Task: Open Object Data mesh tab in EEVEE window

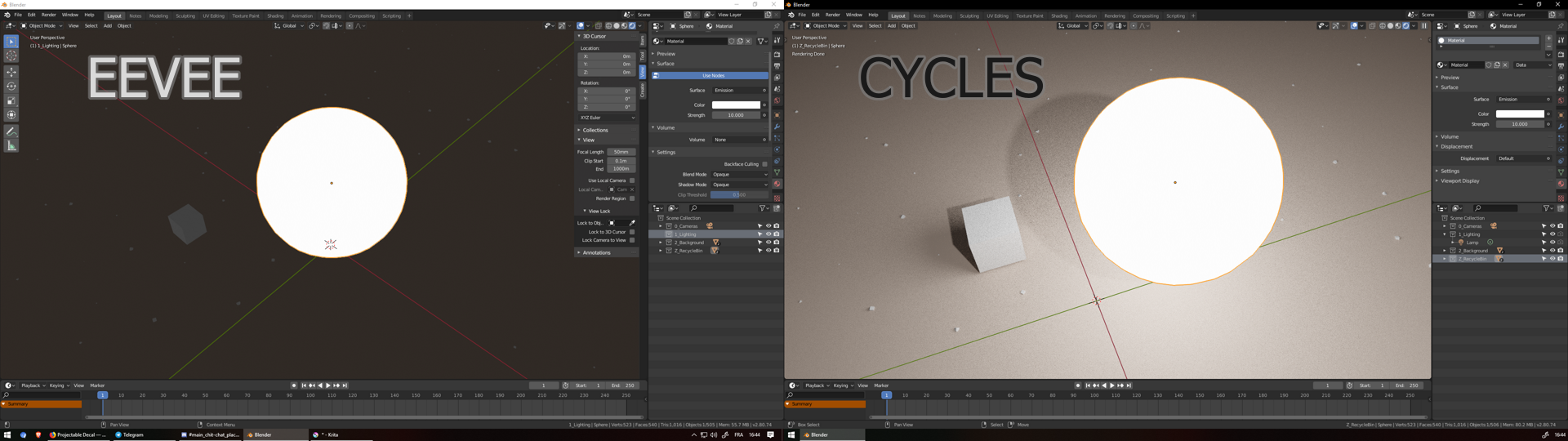Action: 777,172
